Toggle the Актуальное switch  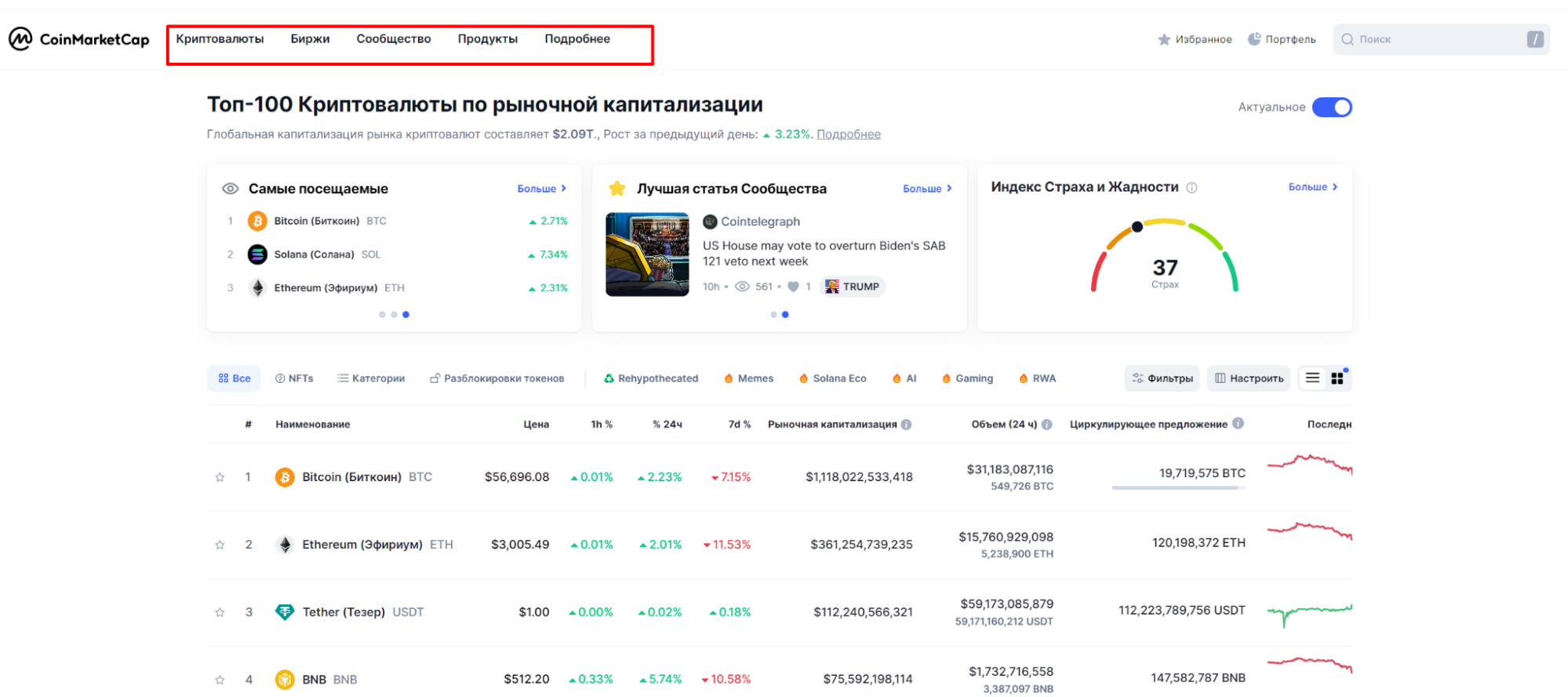coord(1332,108)
